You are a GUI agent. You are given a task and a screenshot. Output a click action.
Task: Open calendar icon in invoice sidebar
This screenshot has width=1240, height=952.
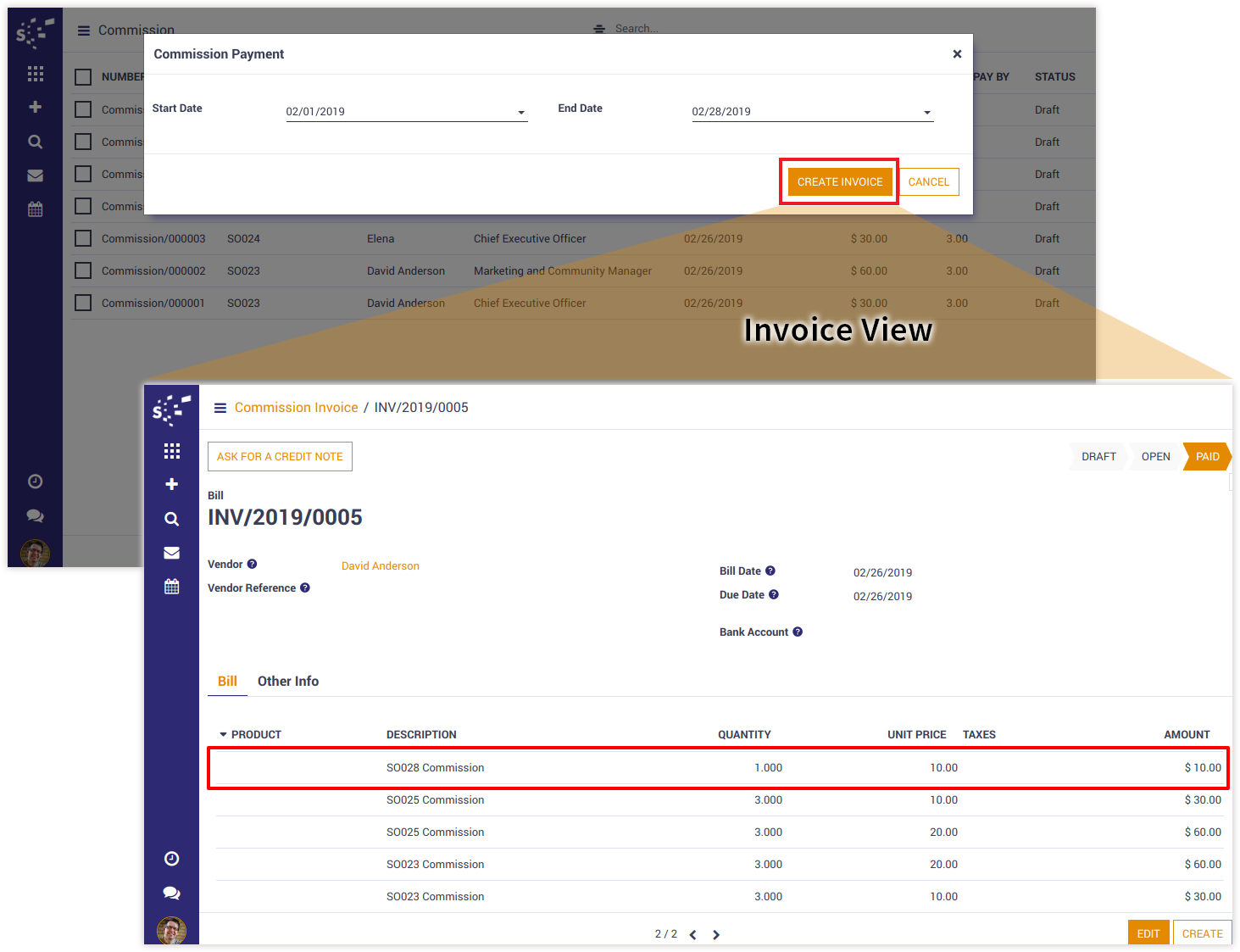click(171, 587)
